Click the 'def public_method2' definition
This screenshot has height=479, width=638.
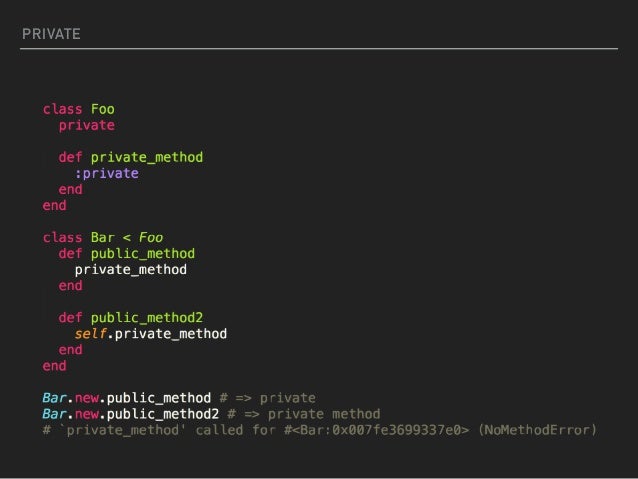point(131,318)
